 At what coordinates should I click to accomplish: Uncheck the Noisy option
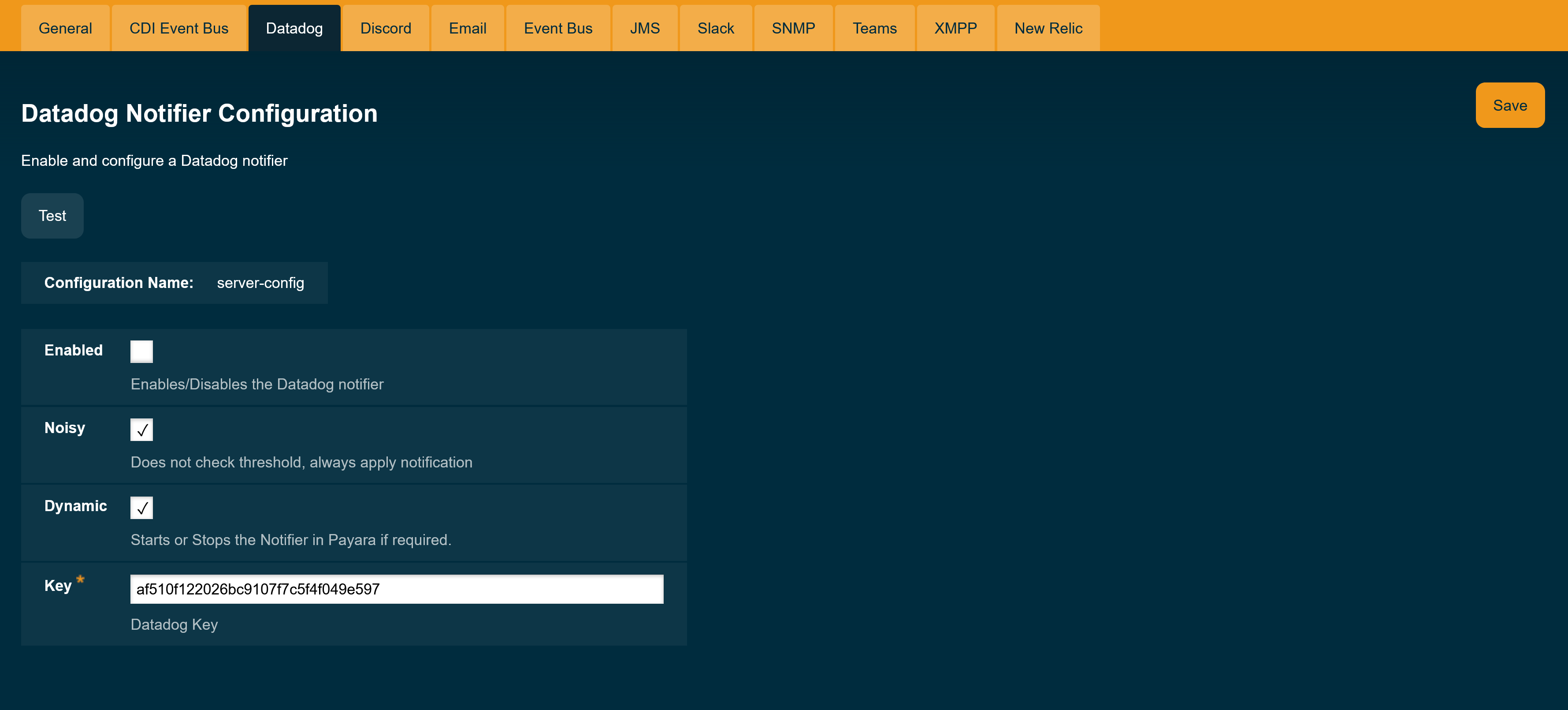coord(141,429)
